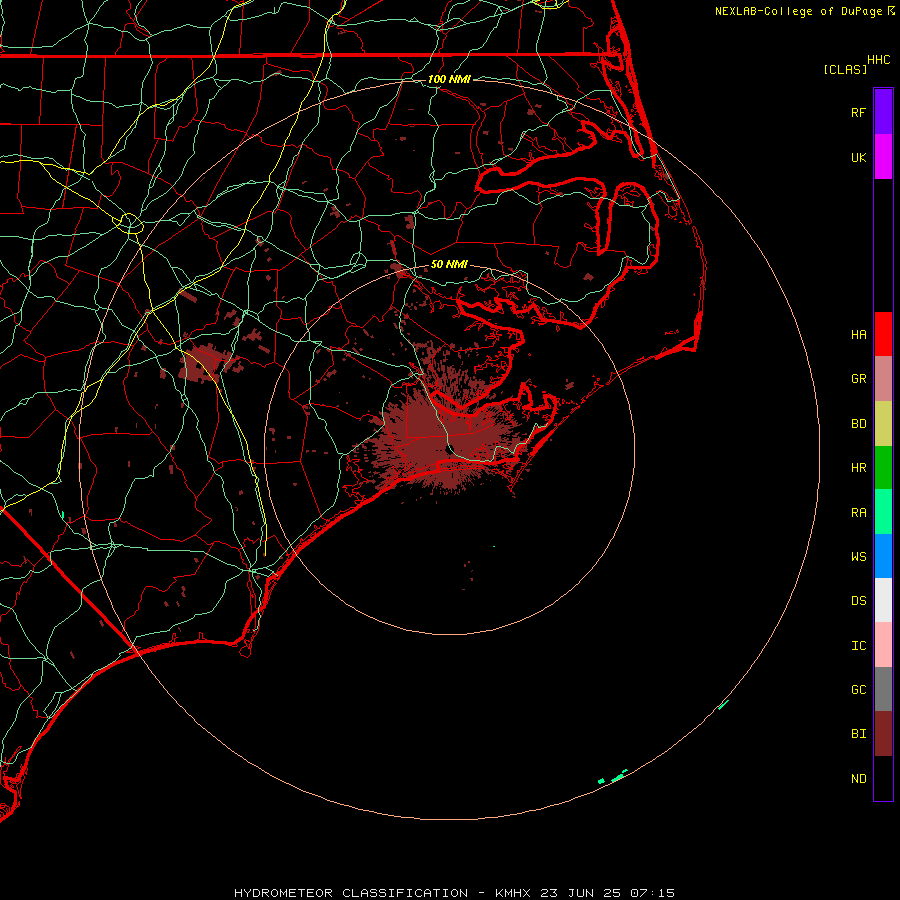Click the BI brown legend swatch

pyautogui.click(x=883, y=734)
